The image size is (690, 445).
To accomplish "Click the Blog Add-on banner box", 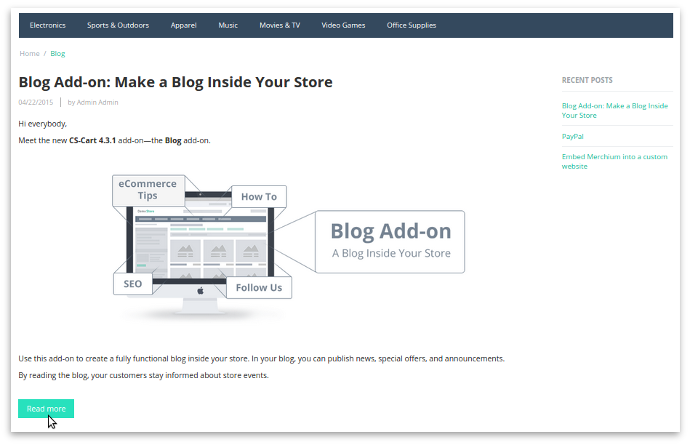I will 390,241.
